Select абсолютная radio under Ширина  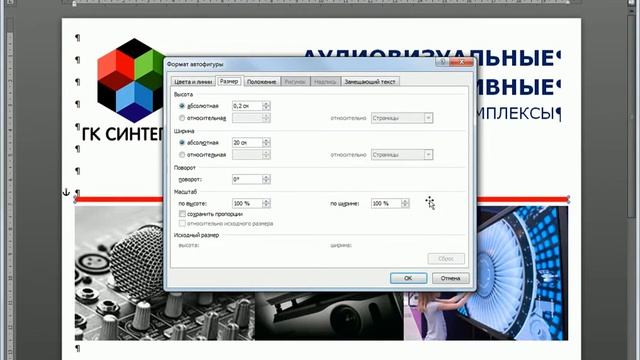pyautogui.click(x=182, y=142)
